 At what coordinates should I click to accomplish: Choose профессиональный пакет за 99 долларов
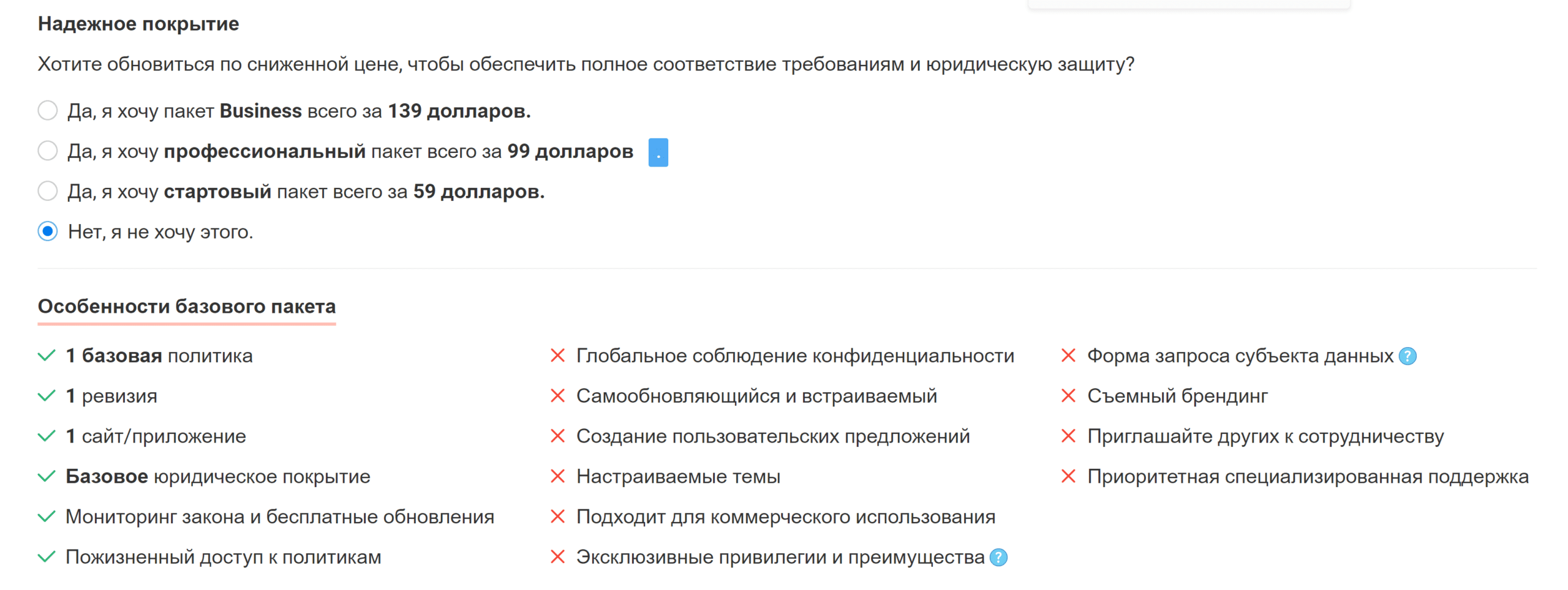coord(47,151)
